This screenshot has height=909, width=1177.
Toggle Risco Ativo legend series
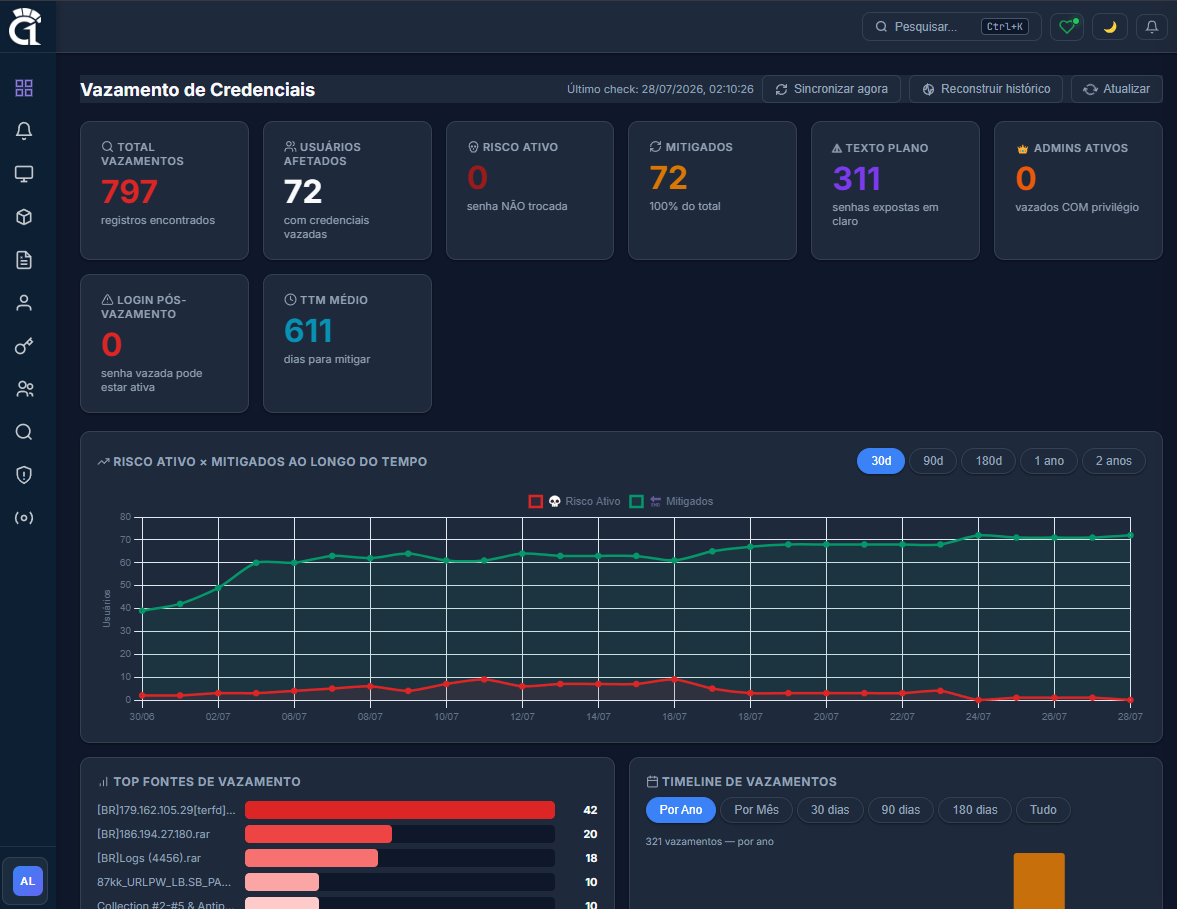(x=575, y=501)
